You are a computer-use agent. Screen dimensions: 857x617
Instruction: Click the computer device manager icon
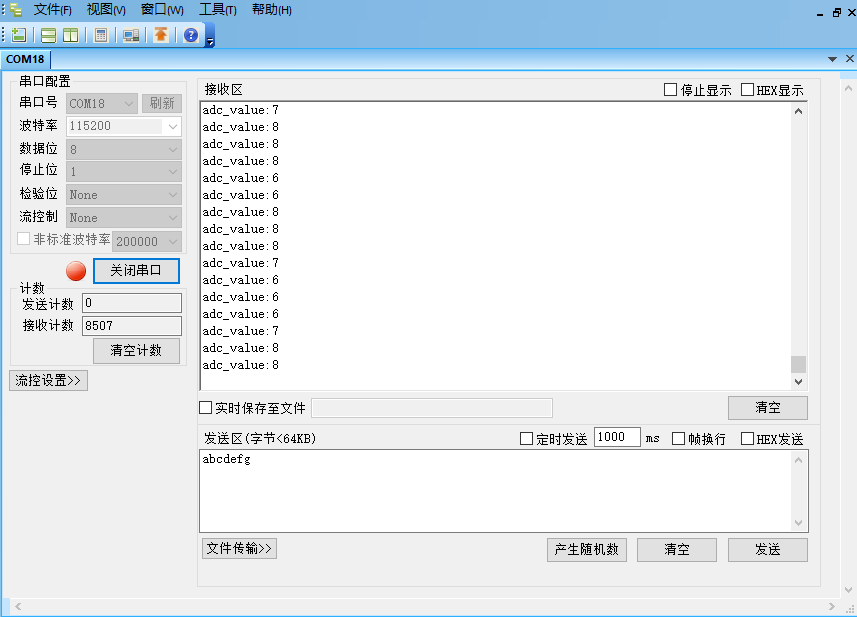coord(131,36)
